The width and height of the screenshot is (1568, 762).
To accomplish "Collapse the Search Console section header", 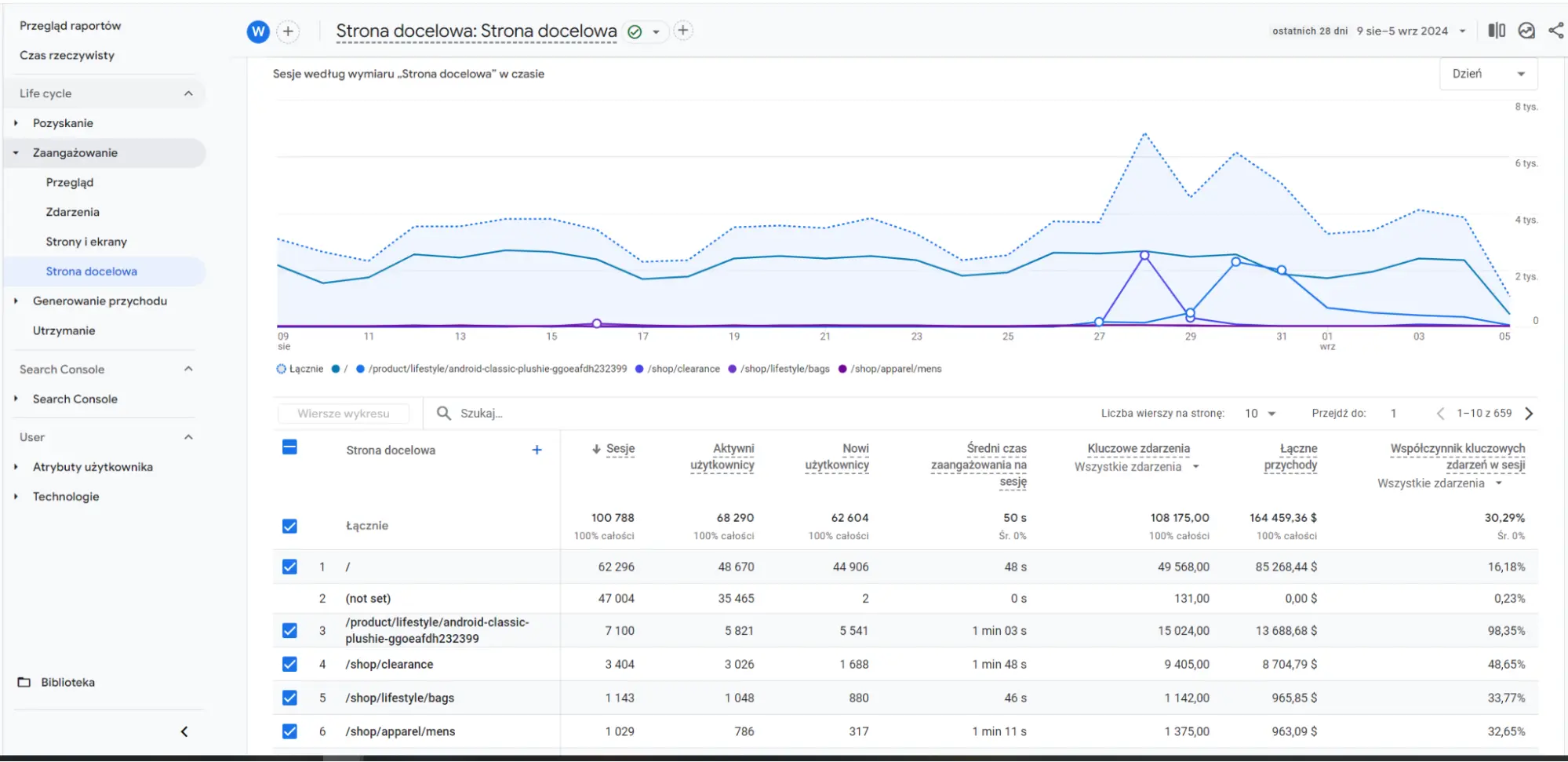I will point(188,369).
